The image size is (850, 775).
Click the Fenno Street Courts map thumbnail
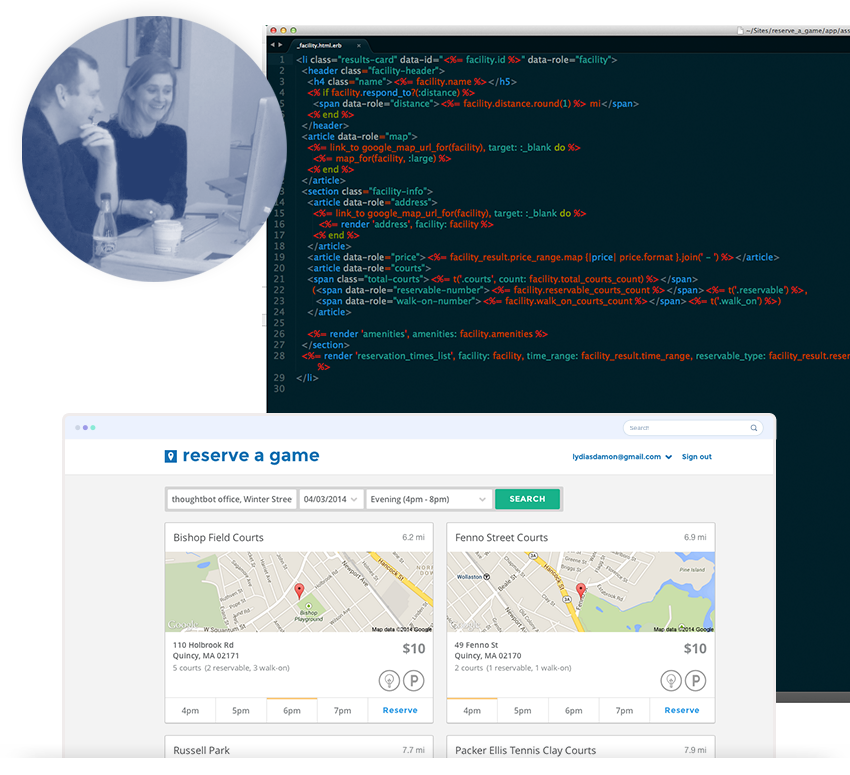pos(581,592)
